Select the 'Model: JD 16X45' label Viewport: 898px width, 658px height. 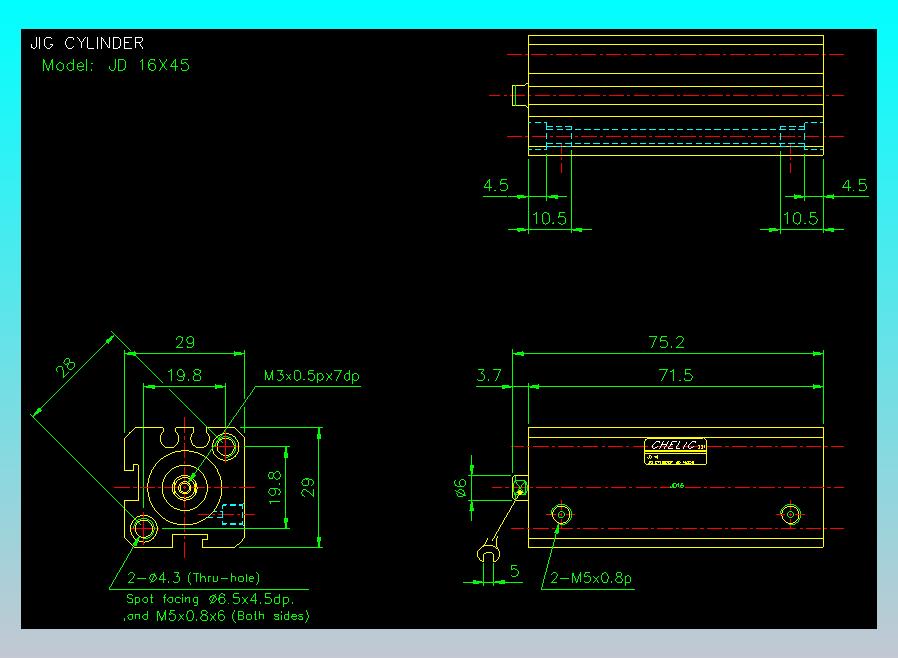[115, 65]
